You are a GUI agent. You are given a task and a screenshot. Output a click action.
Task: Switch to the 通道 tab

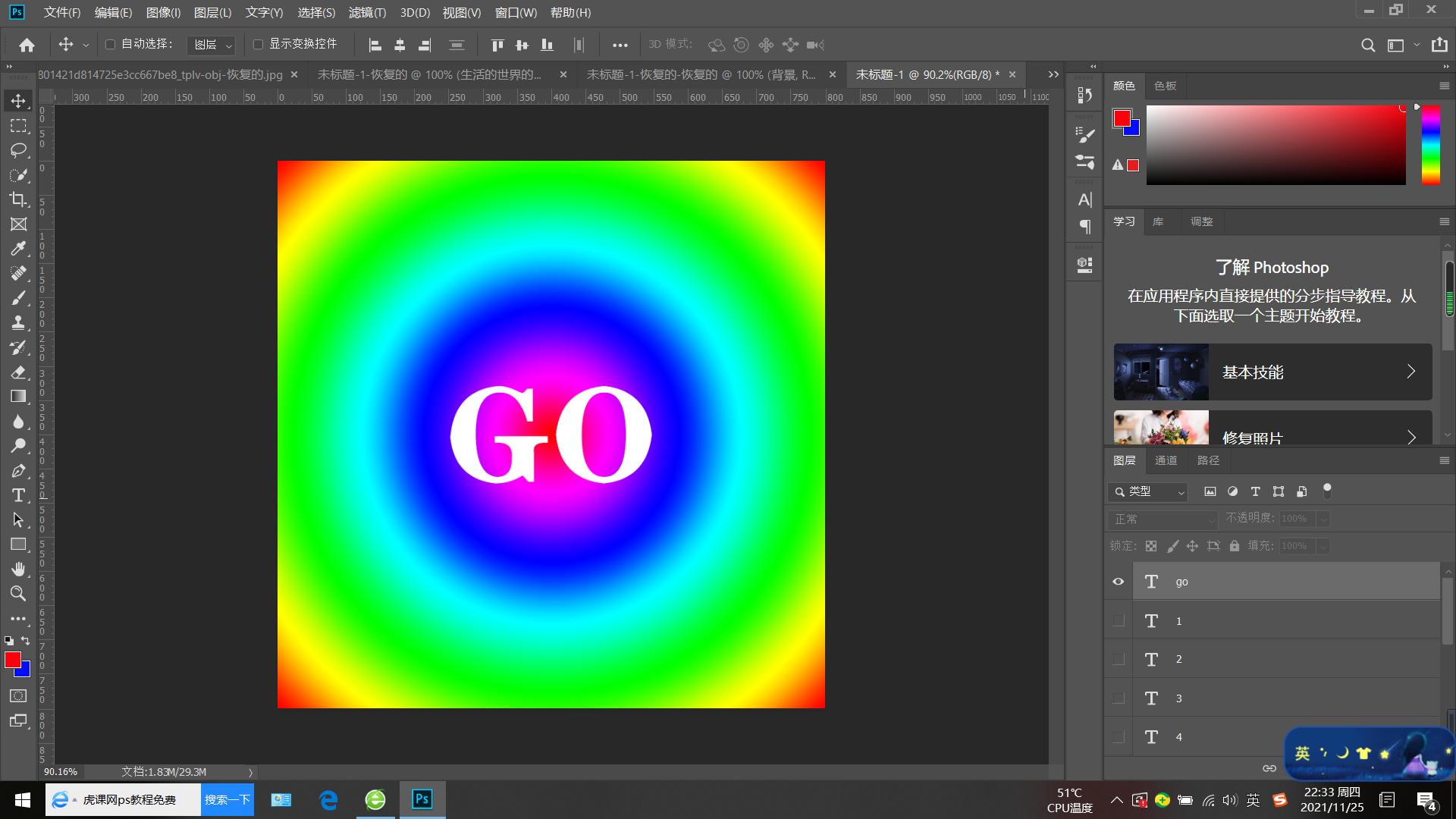1166,460
